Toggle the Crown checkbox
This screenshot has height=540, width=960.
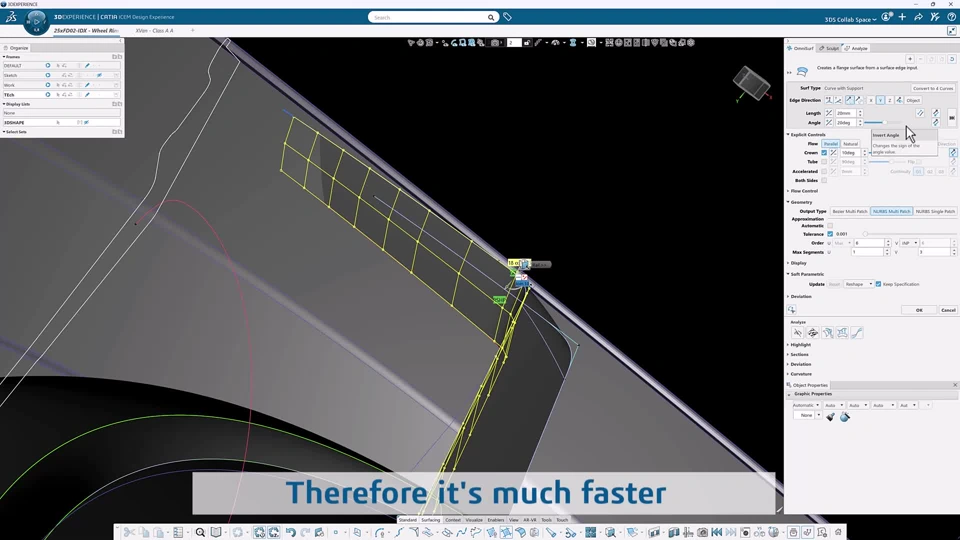coord(824,152)
